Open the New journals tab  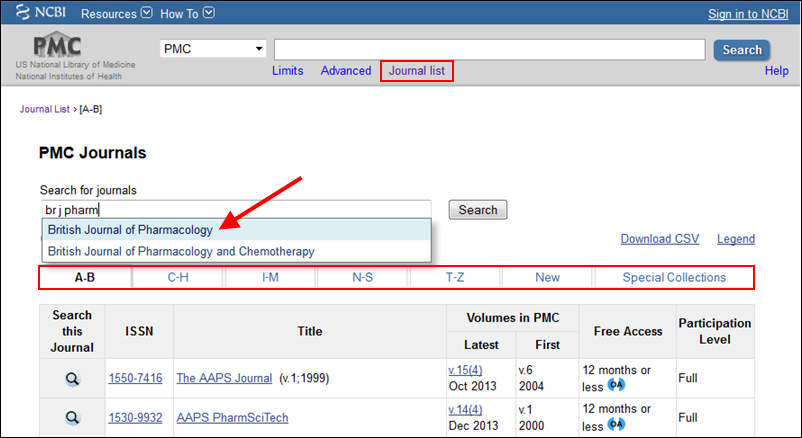click(547, 277)
